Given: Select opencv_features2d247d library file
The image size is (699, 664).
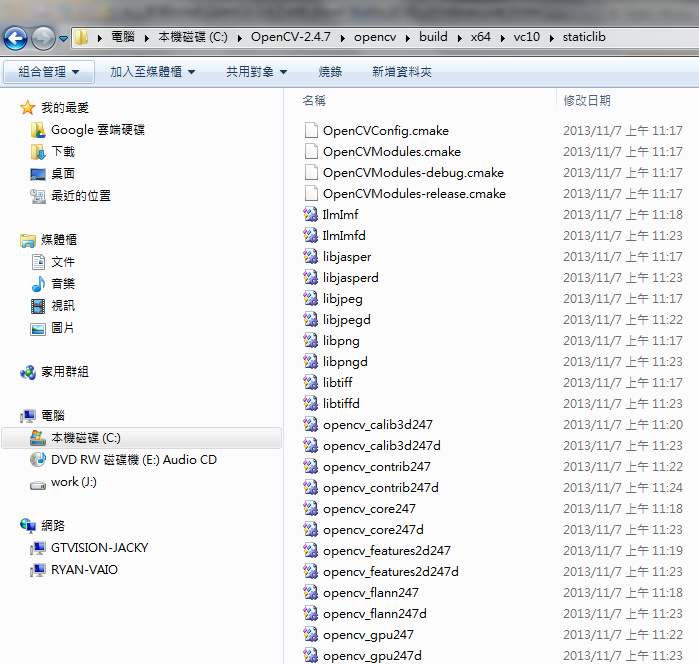Looking at the screenshot, I should (x=391, y=572).
